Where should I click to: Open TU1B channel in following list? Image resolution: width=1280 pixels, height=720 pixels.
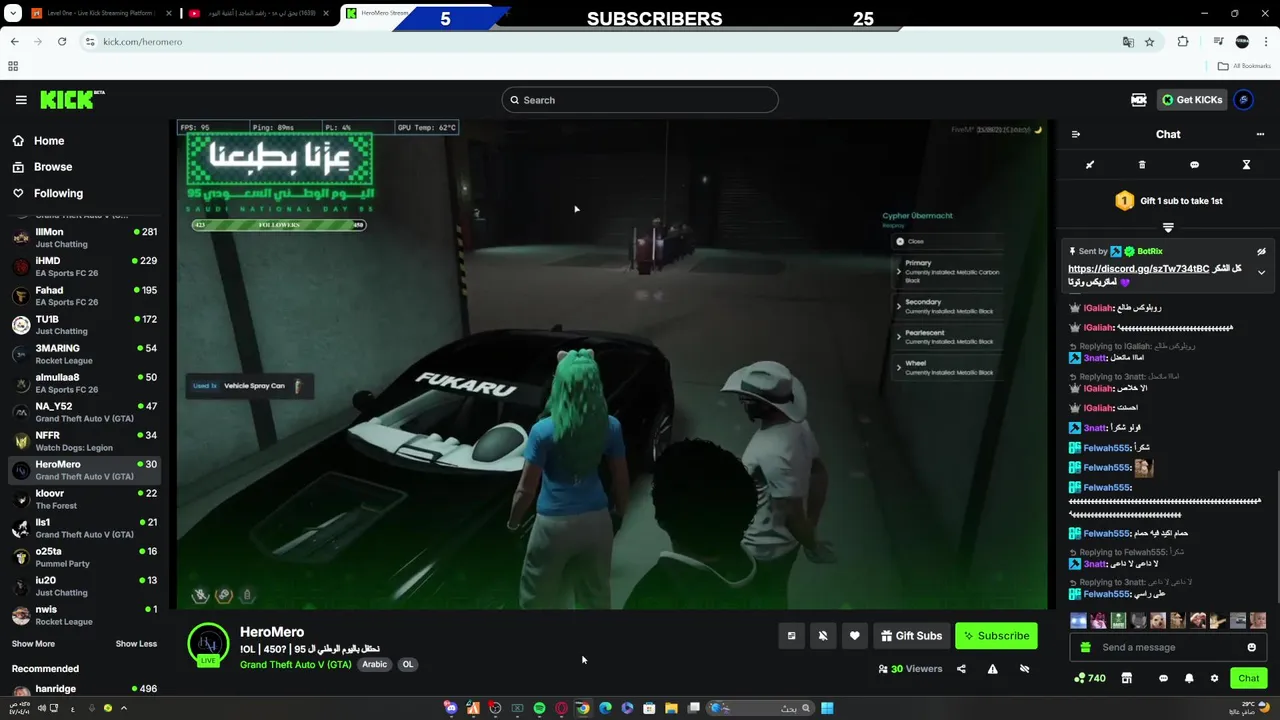[x=84, y=325]
